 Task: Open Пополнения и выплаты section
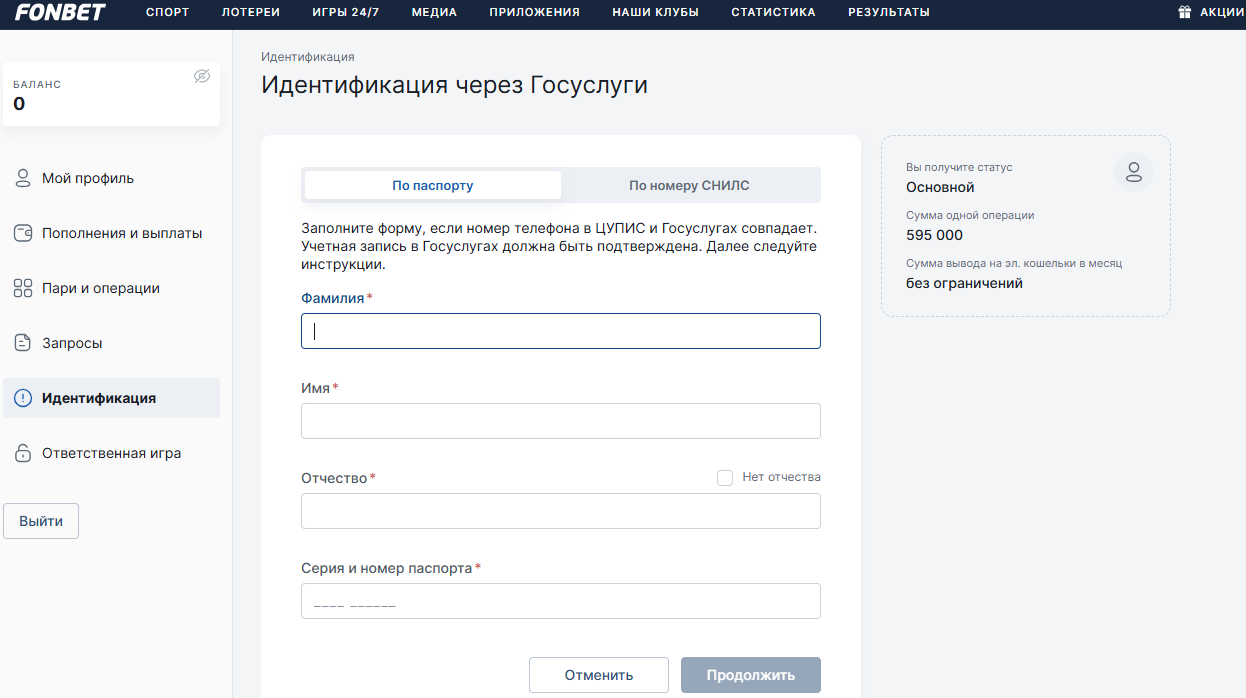[x=111, y=233]
